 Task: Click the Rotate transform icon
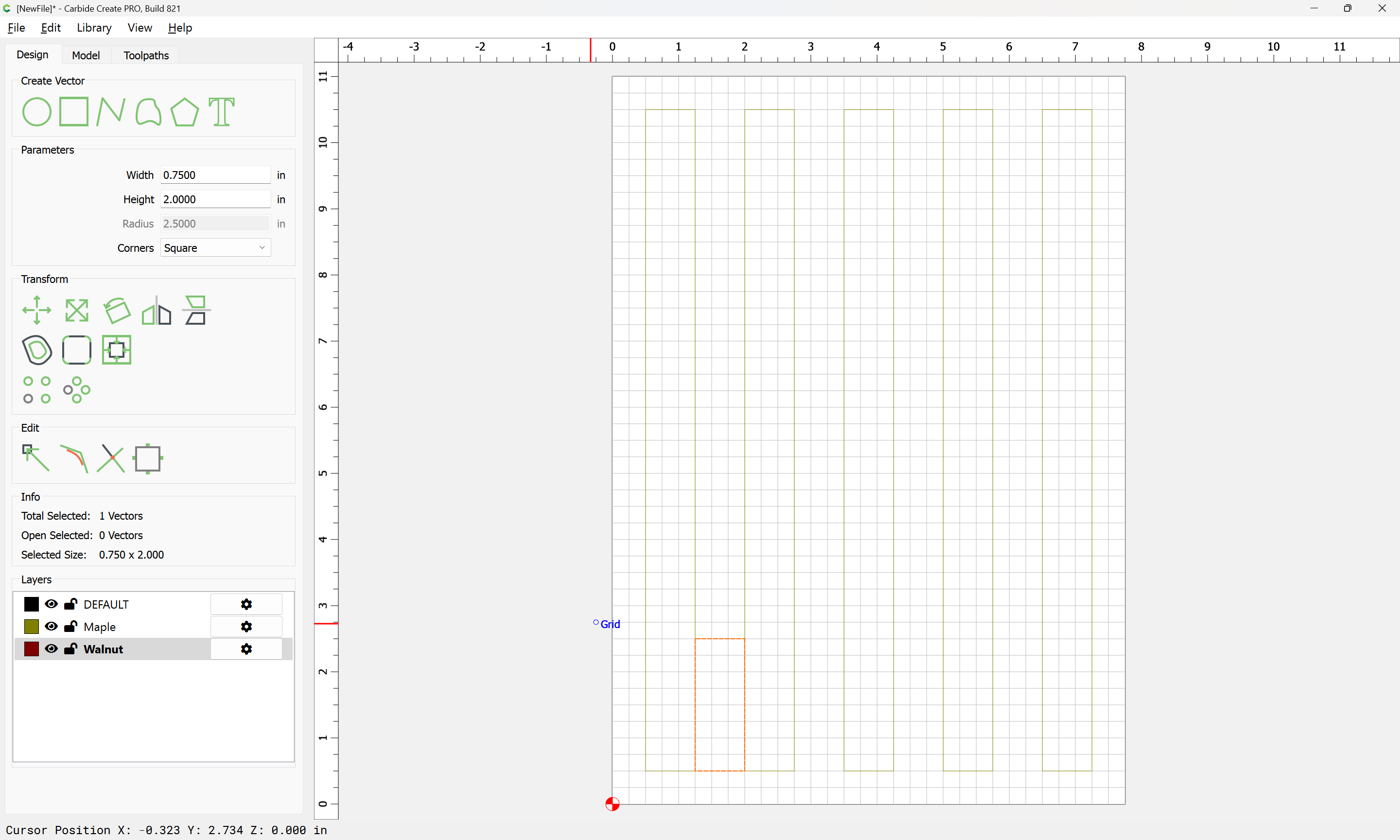click(x=117, y=310)
